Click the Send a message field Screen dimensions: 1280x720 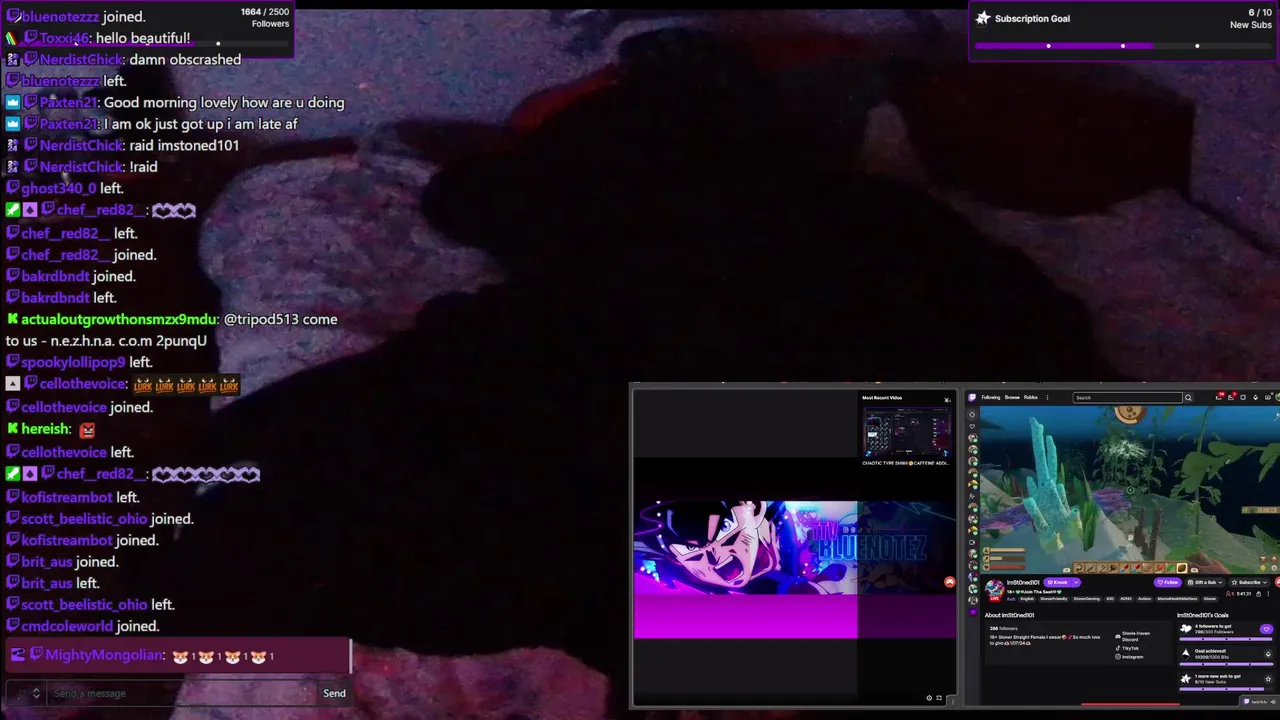pyautogui.click(x=180, y=693)
